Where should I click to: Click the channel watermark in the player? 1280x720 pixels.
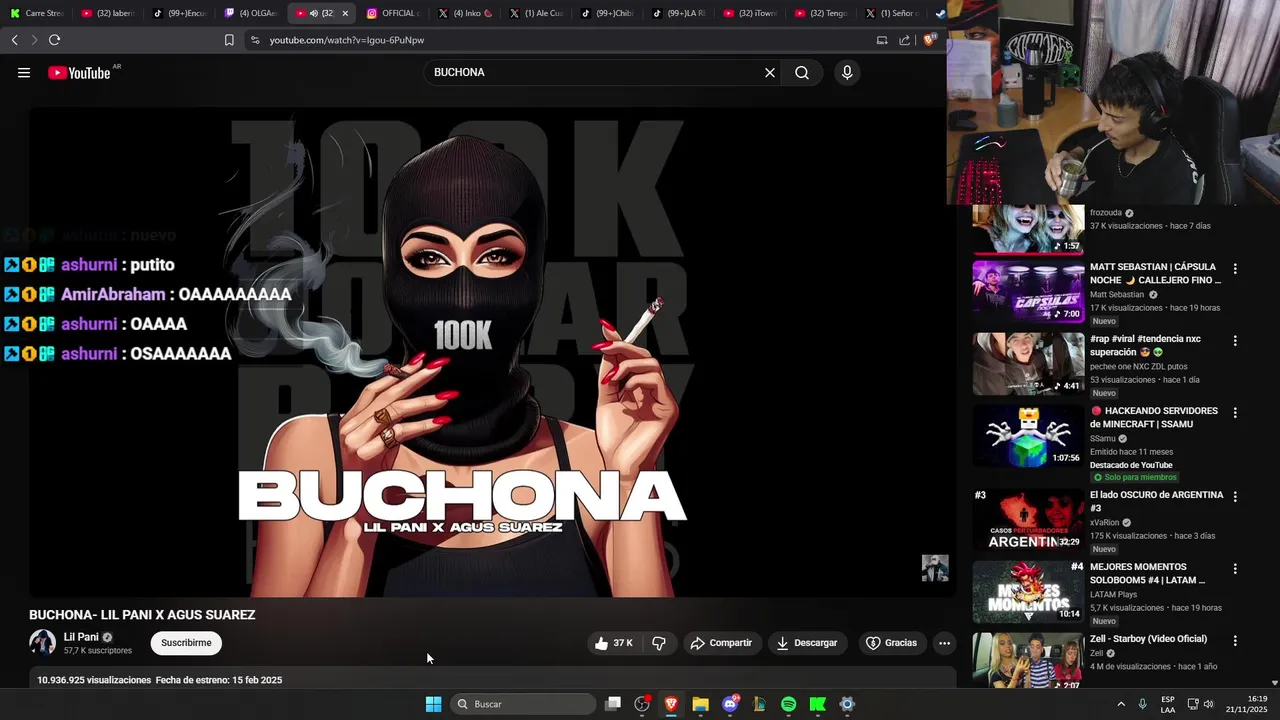935,568
